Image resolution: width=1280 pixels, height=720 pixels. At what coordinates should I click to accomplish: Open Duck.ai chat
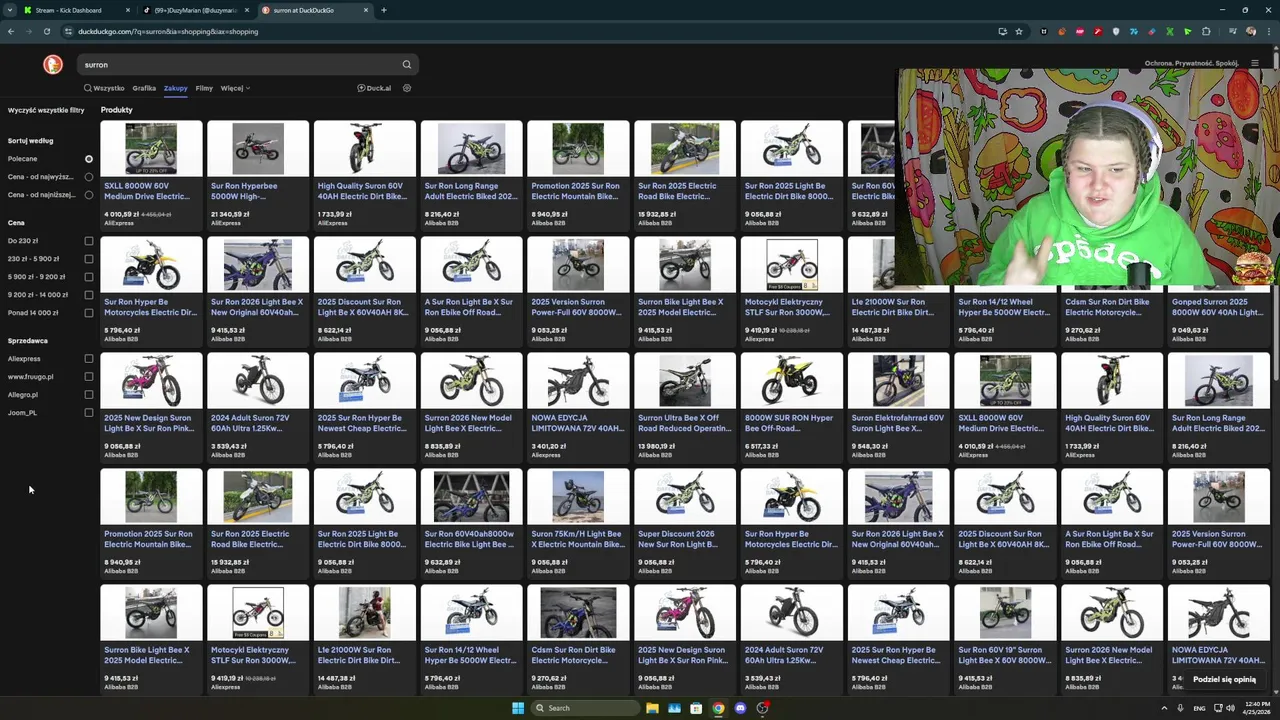coord(374,88)
